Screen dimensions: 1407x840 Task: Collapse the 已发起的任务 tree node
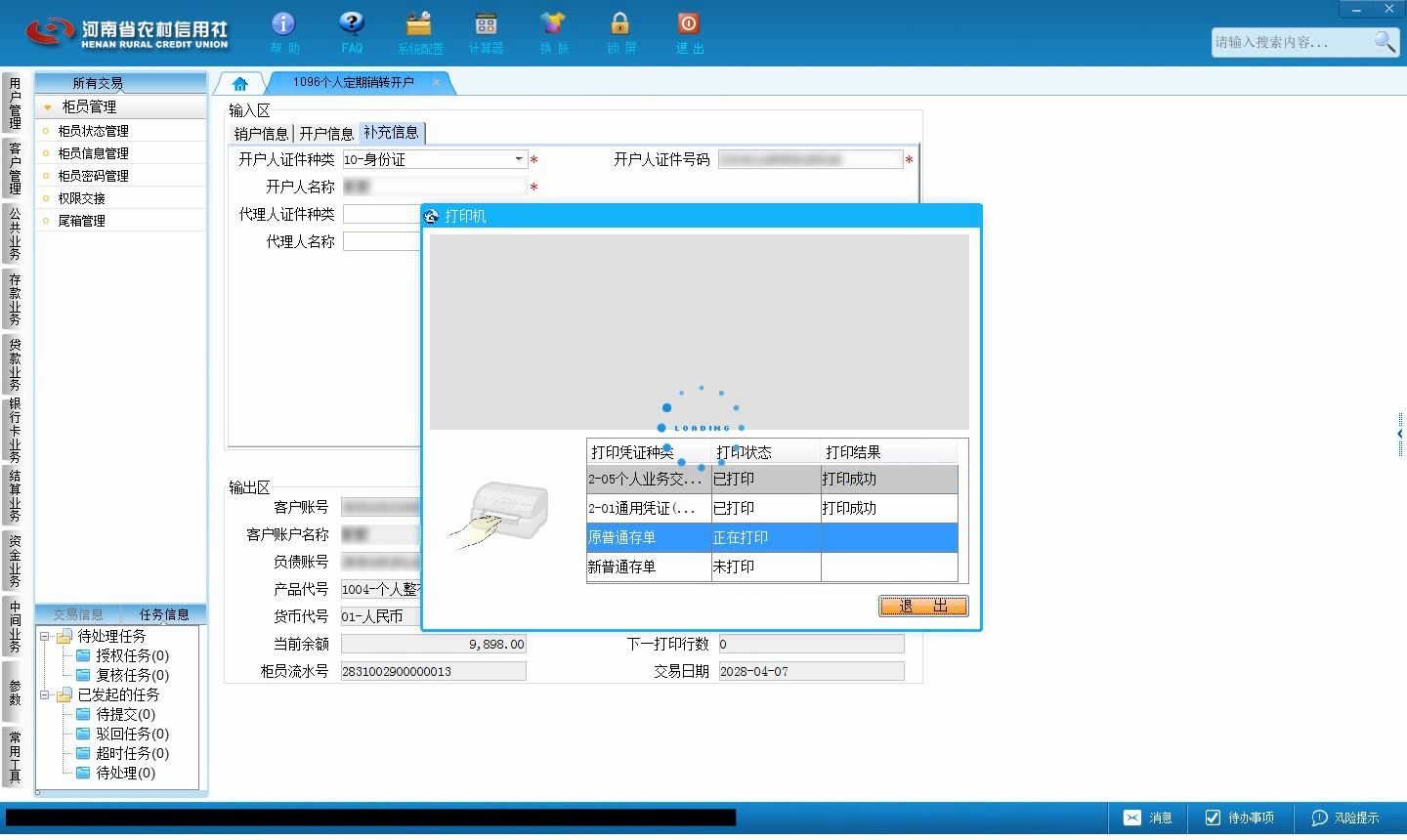pos(44,694)
